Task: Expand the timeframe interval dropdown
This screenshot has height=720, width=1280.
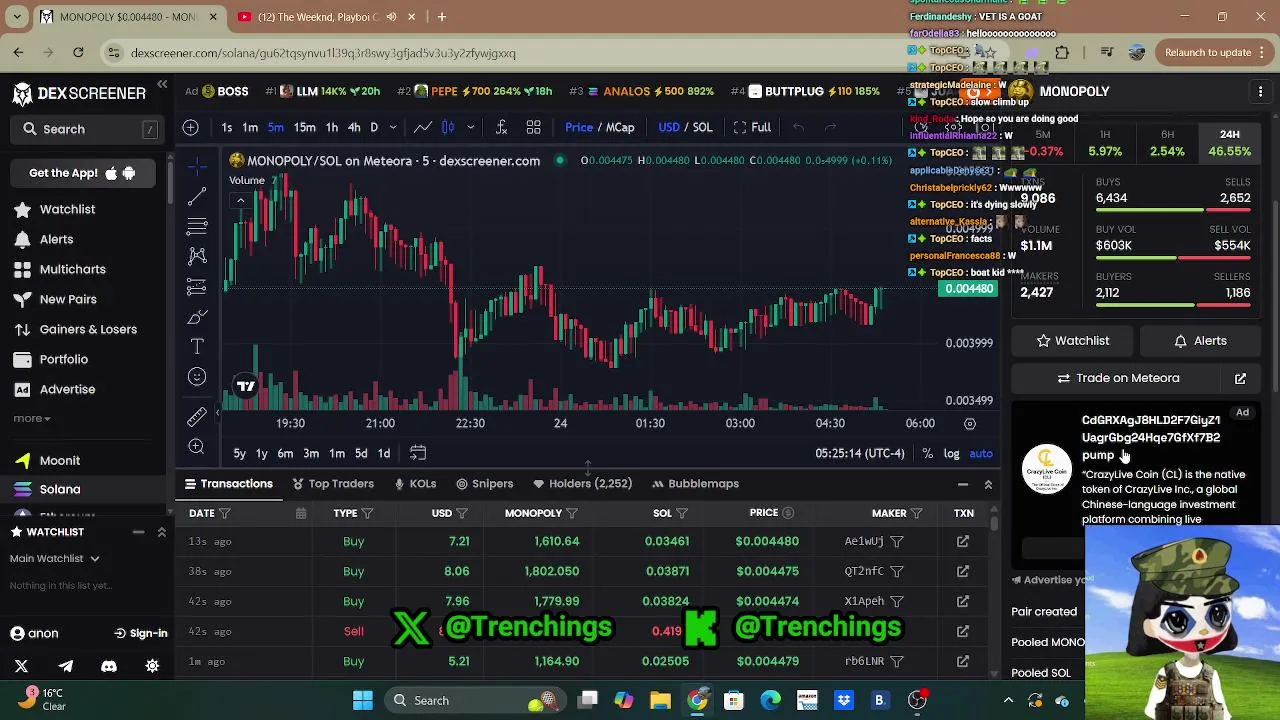Action: point(393,127)
